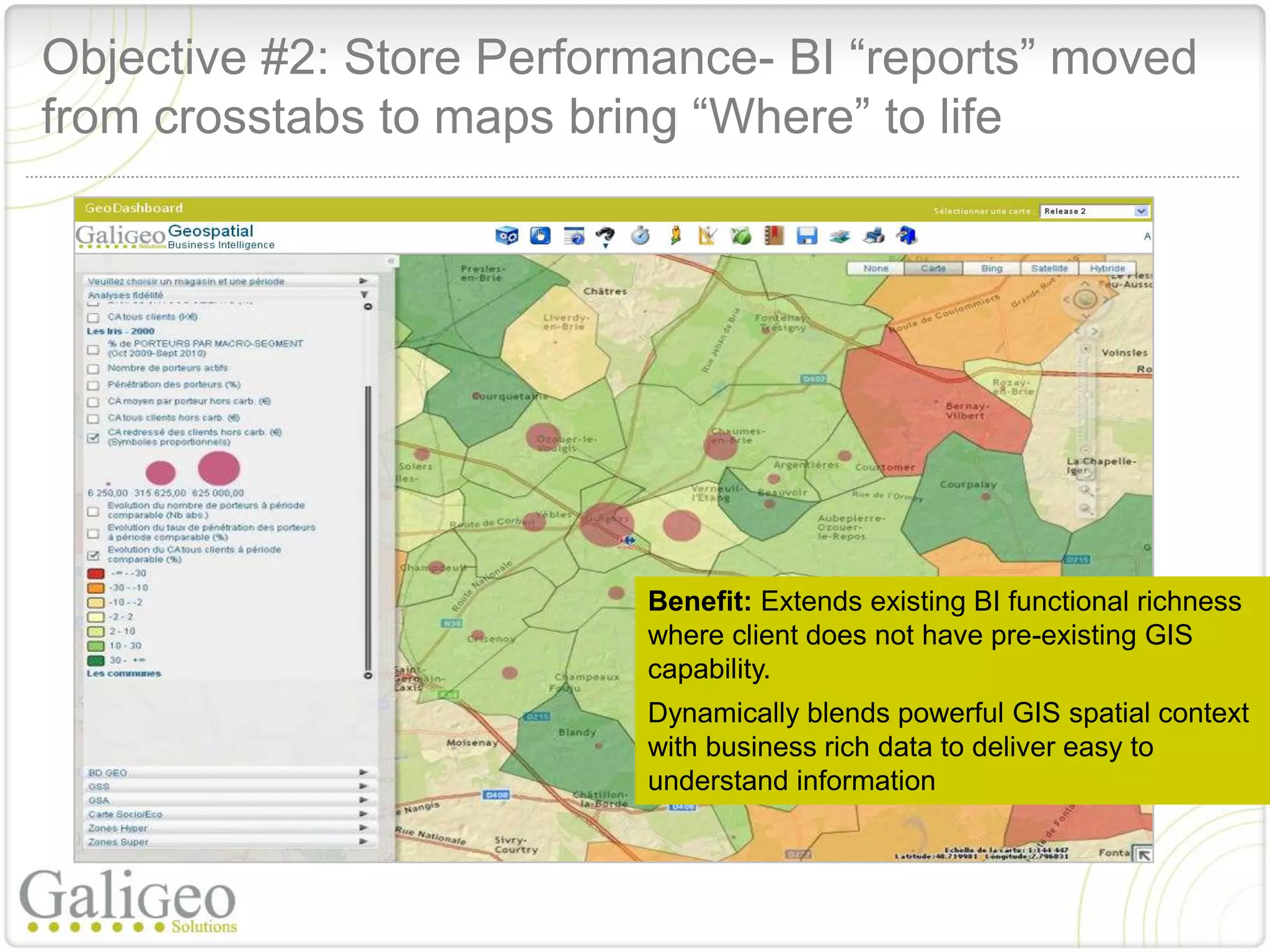Click the orange -30 to -10 swatch

click(95, 588)
